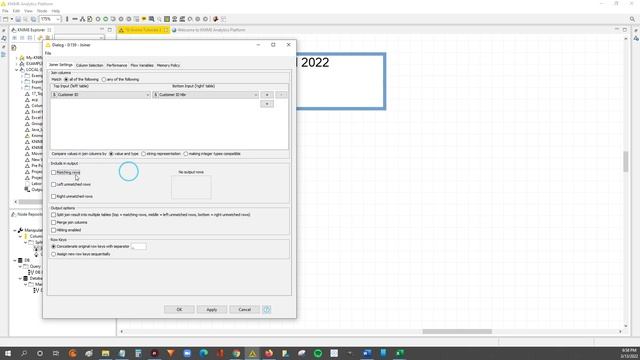The width and height of the screenshot is (640, 360).
Task: Select Match any of the following
Action: [x=104, y=80]
